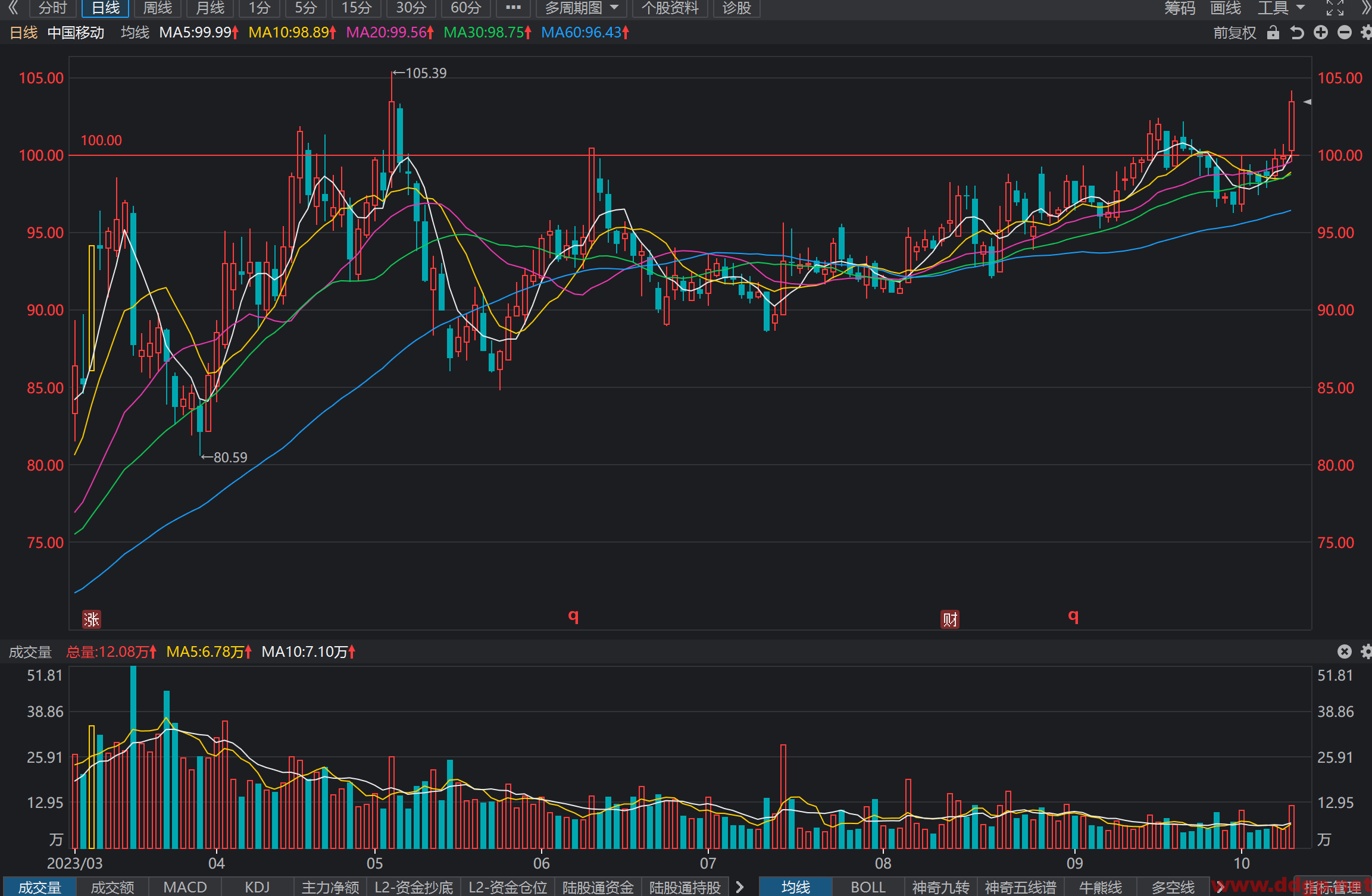The height and width of the screenshot is (896, 1372).
Task: Switch to 周线 weekly chart
Action: [158, 8]
